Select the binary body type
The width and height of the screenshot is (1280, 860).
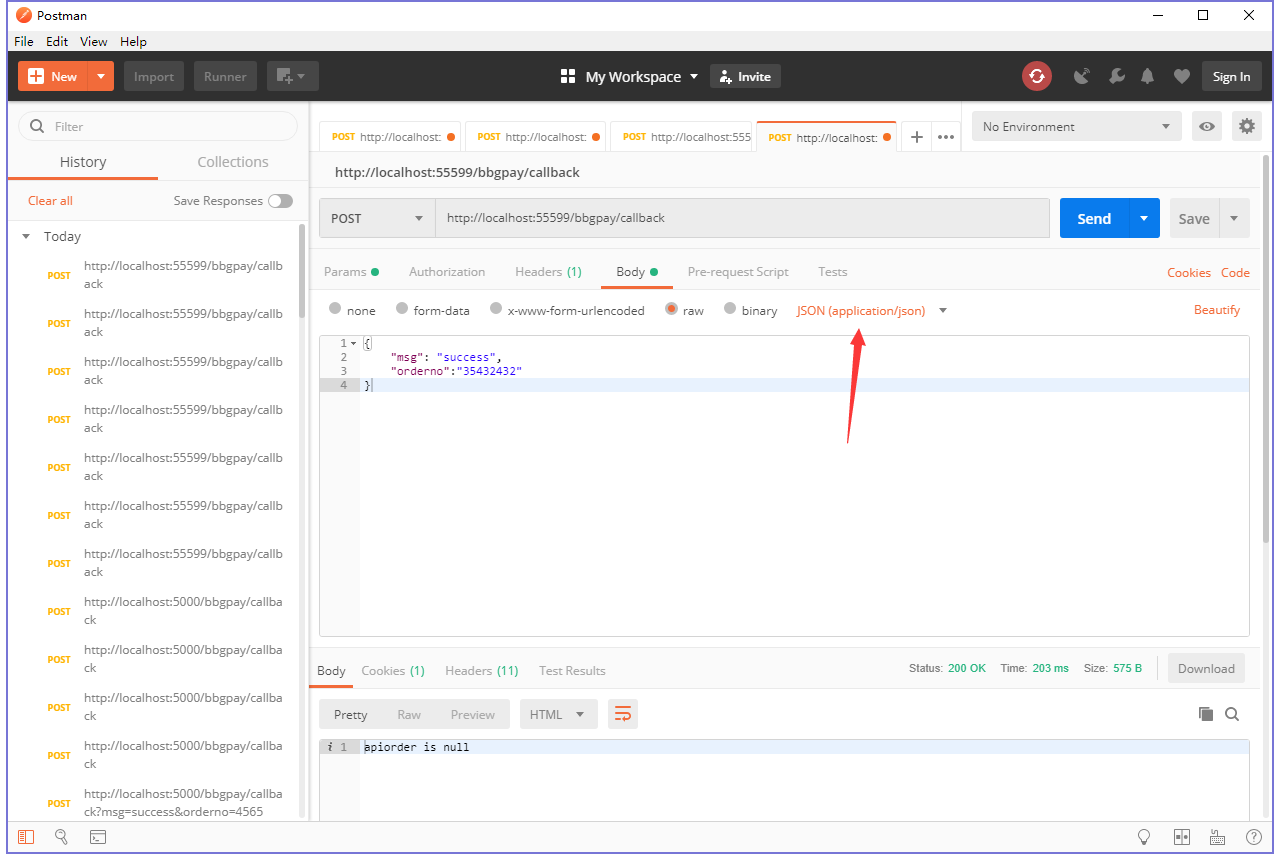click(730, 309)
